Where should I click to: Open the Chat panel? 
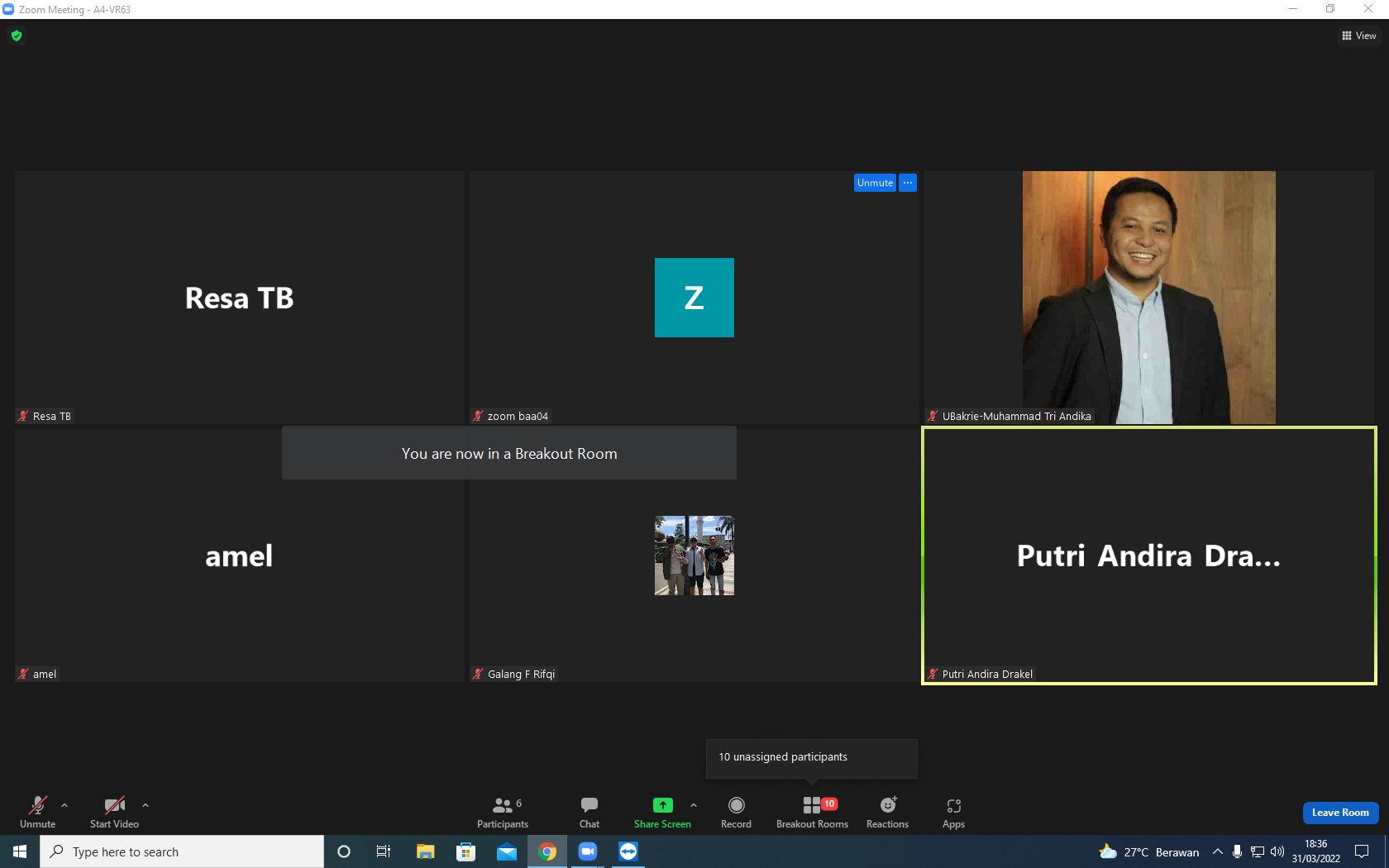point(589,812)
